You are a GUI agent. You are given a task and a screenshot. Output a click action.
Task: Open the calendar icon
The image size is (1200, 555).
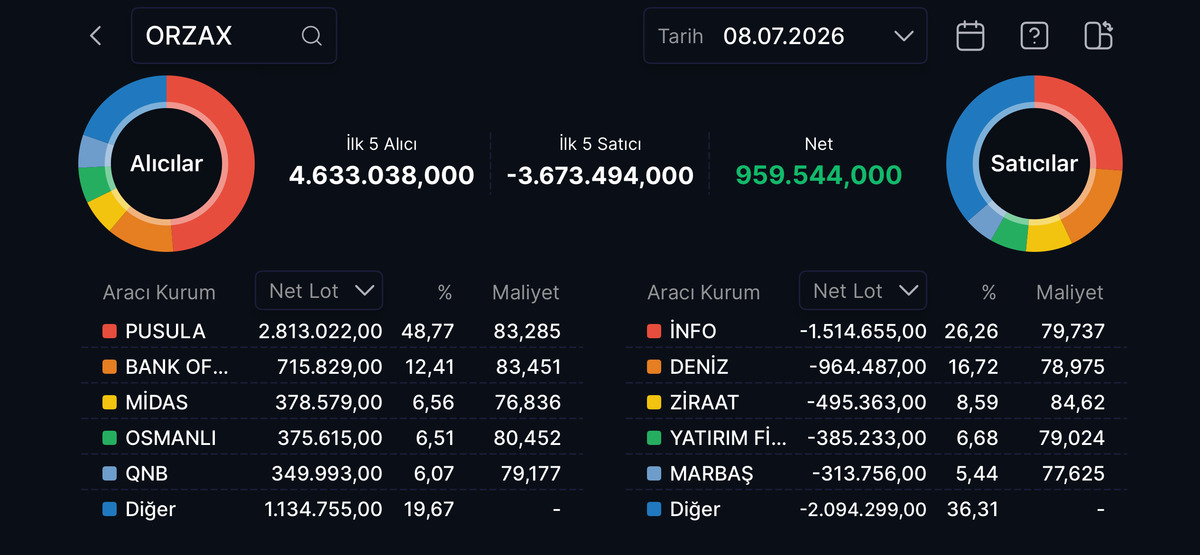970,36
